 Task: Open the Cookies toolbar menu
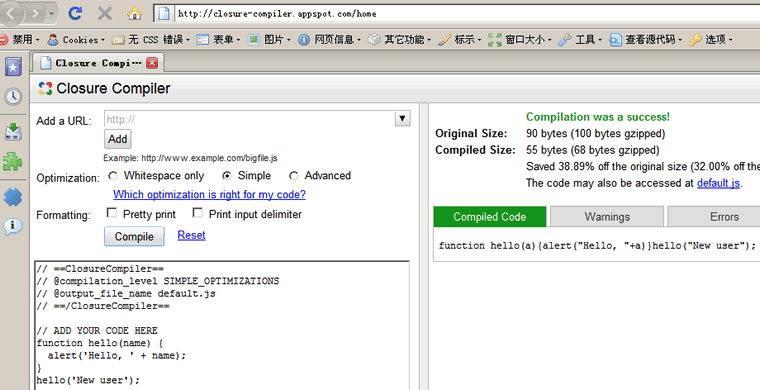tap(76, 40)
